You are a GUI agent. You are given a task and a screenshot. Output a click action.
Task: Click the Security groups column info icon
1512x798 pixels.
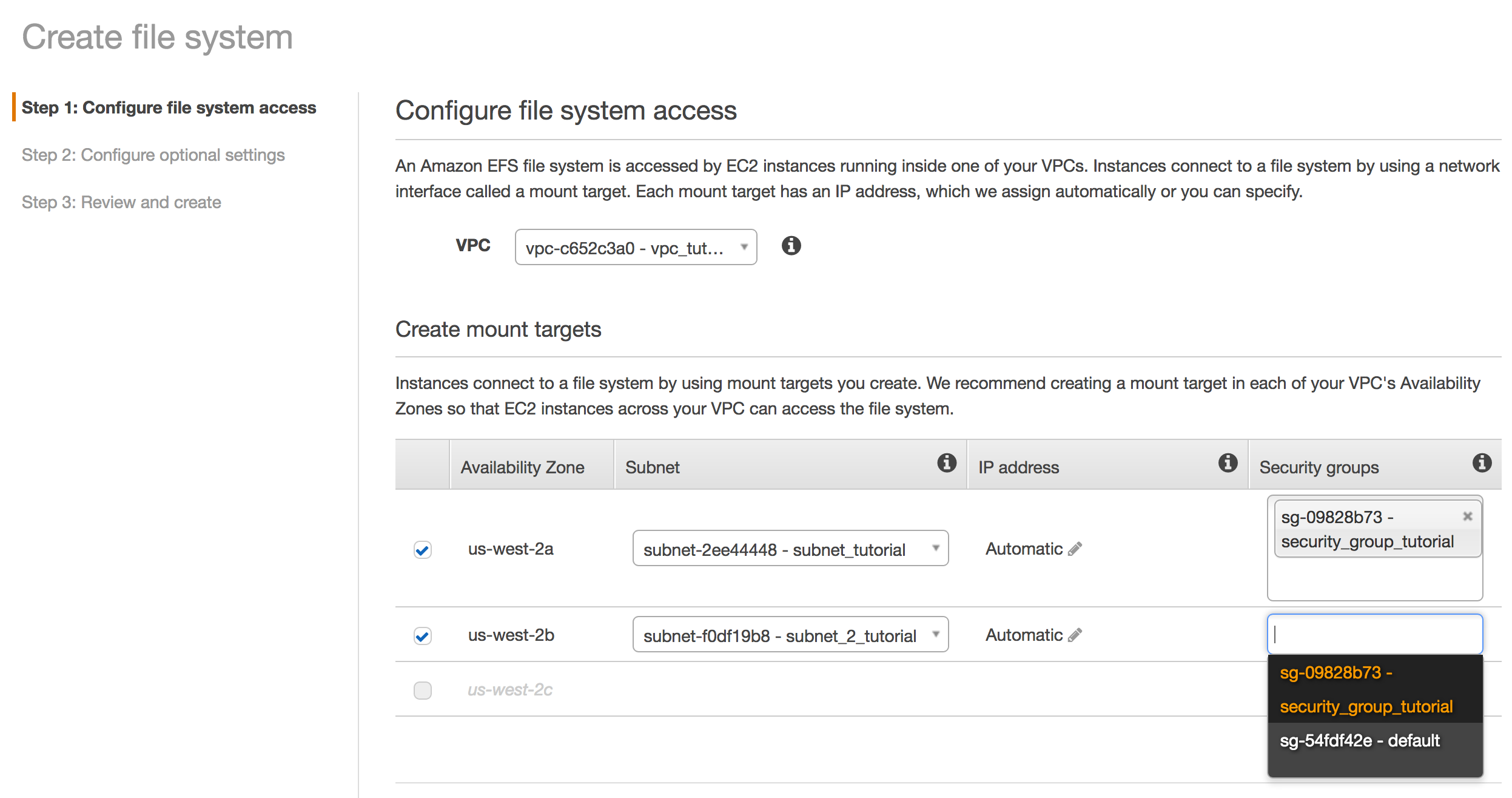(x=1482, y=463)
